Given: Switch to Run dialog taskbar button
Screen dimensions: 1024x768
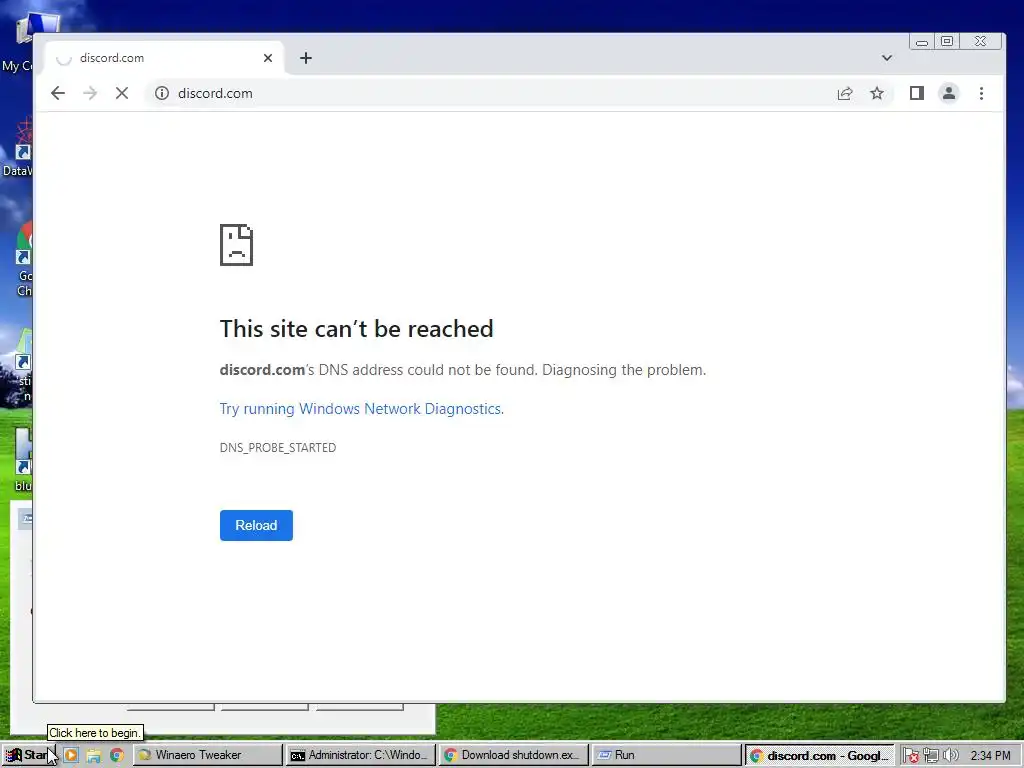Looking at the screenshot, I should pos(667,756).
